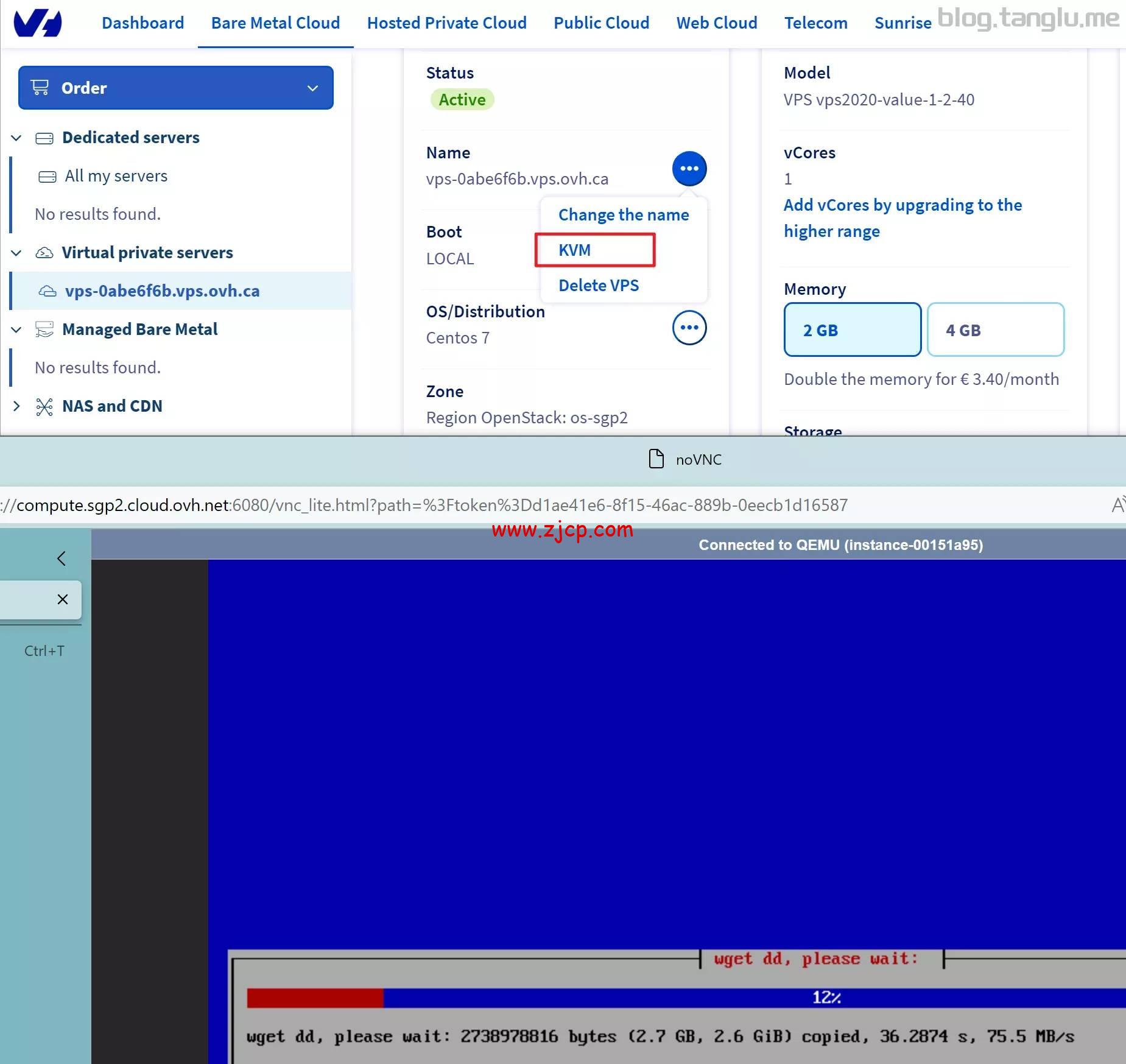Viewport: 1126px width, 1064px height.
Task: Click the noVNC page document icon
Action: (656, 459)
